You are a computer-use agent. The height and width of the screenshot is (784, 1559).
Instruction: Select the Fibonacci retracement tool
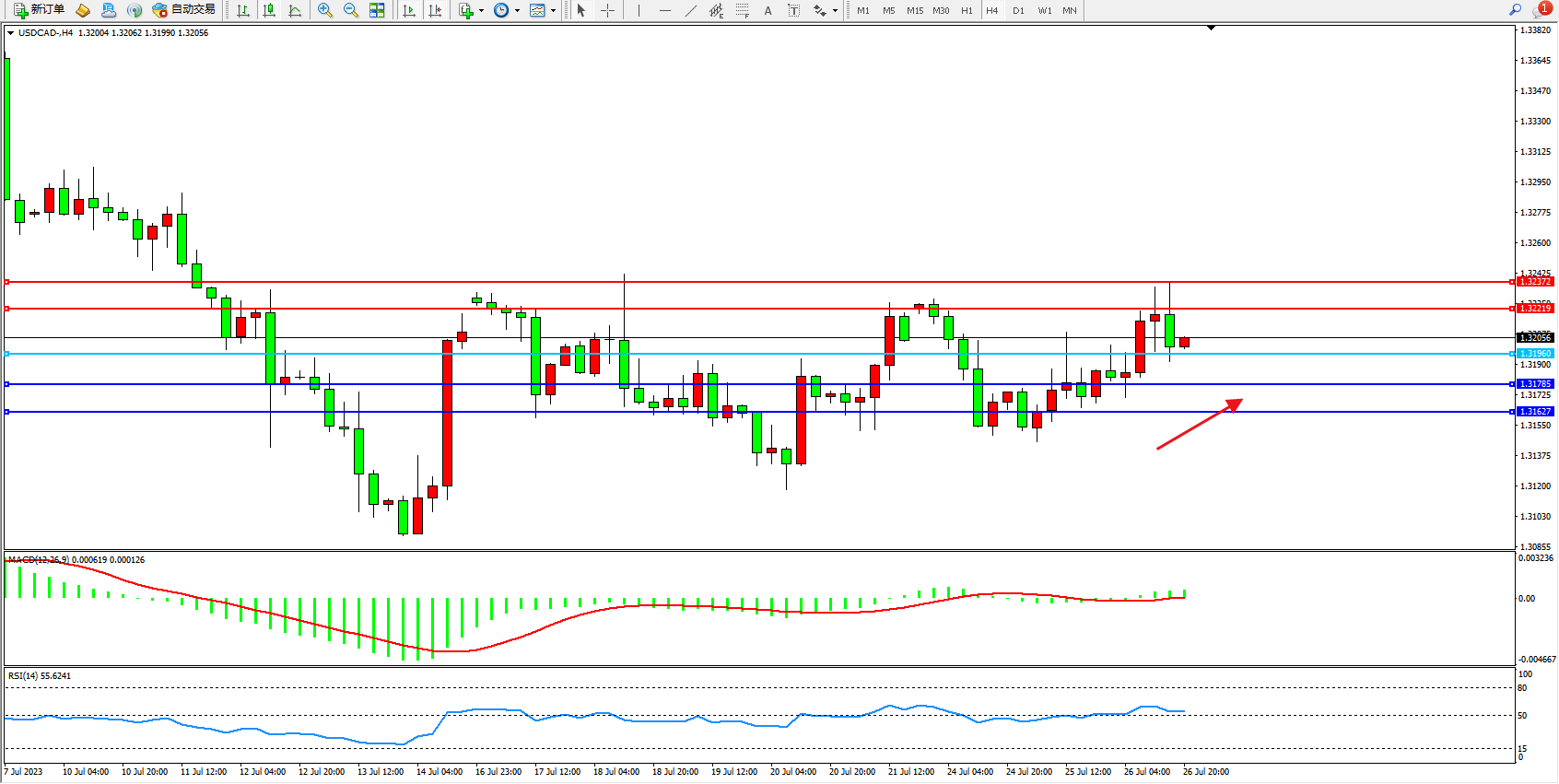point(742,10)
